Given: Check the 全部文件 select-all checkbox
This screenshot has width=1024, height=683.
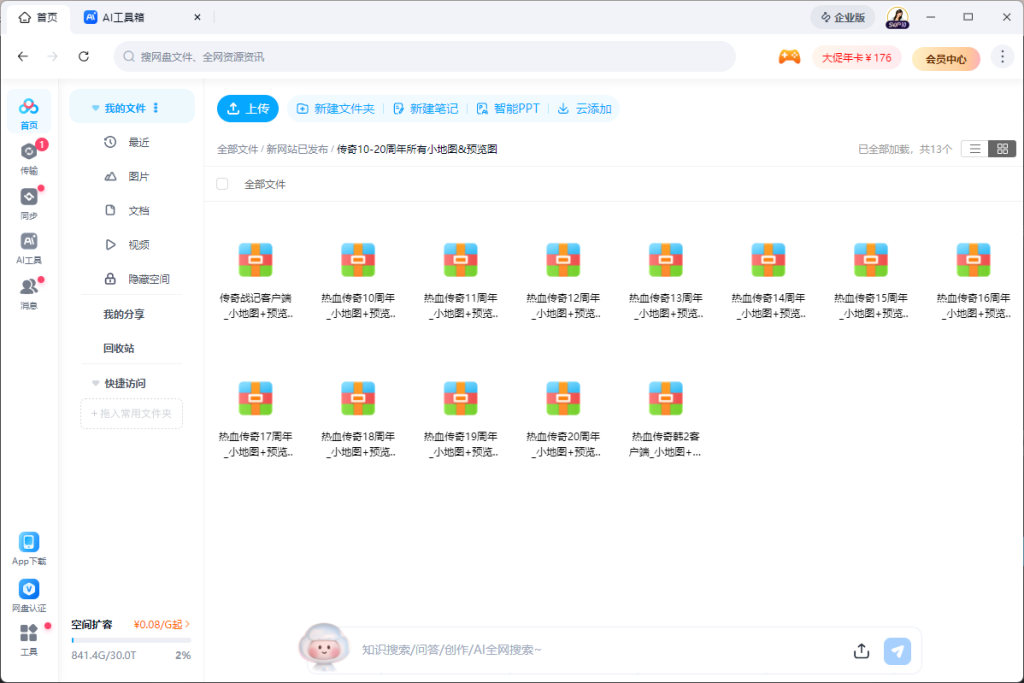Looking at the screenshot, I should (222, 183).
